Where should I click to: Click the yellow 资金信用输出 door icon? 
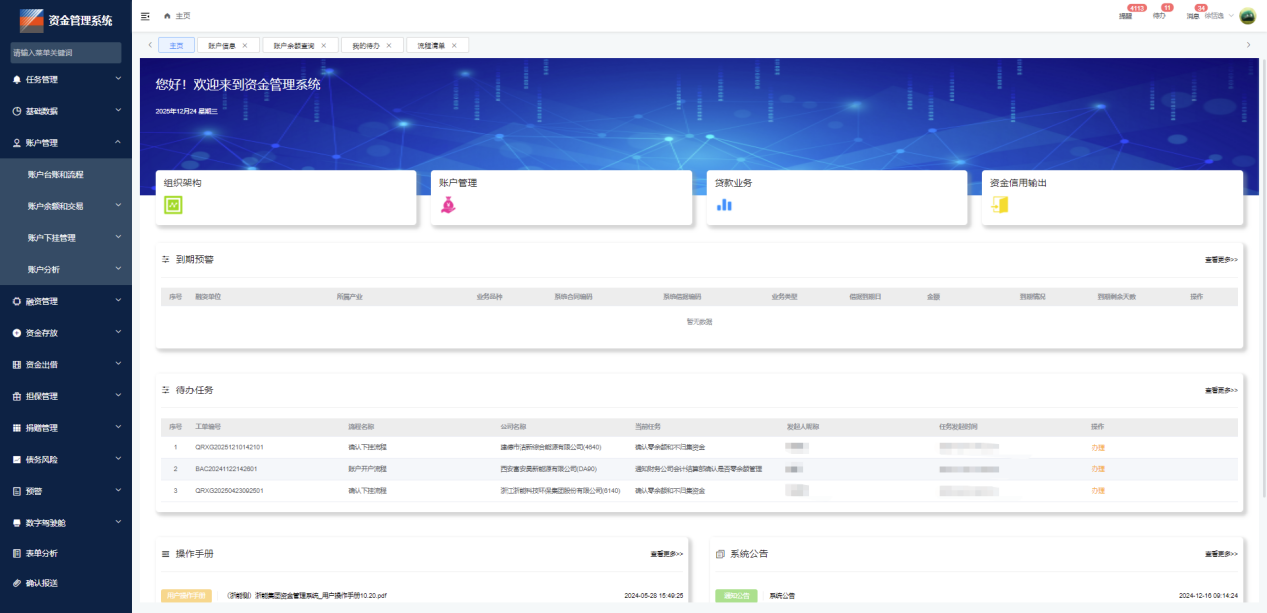click(999, 204)
